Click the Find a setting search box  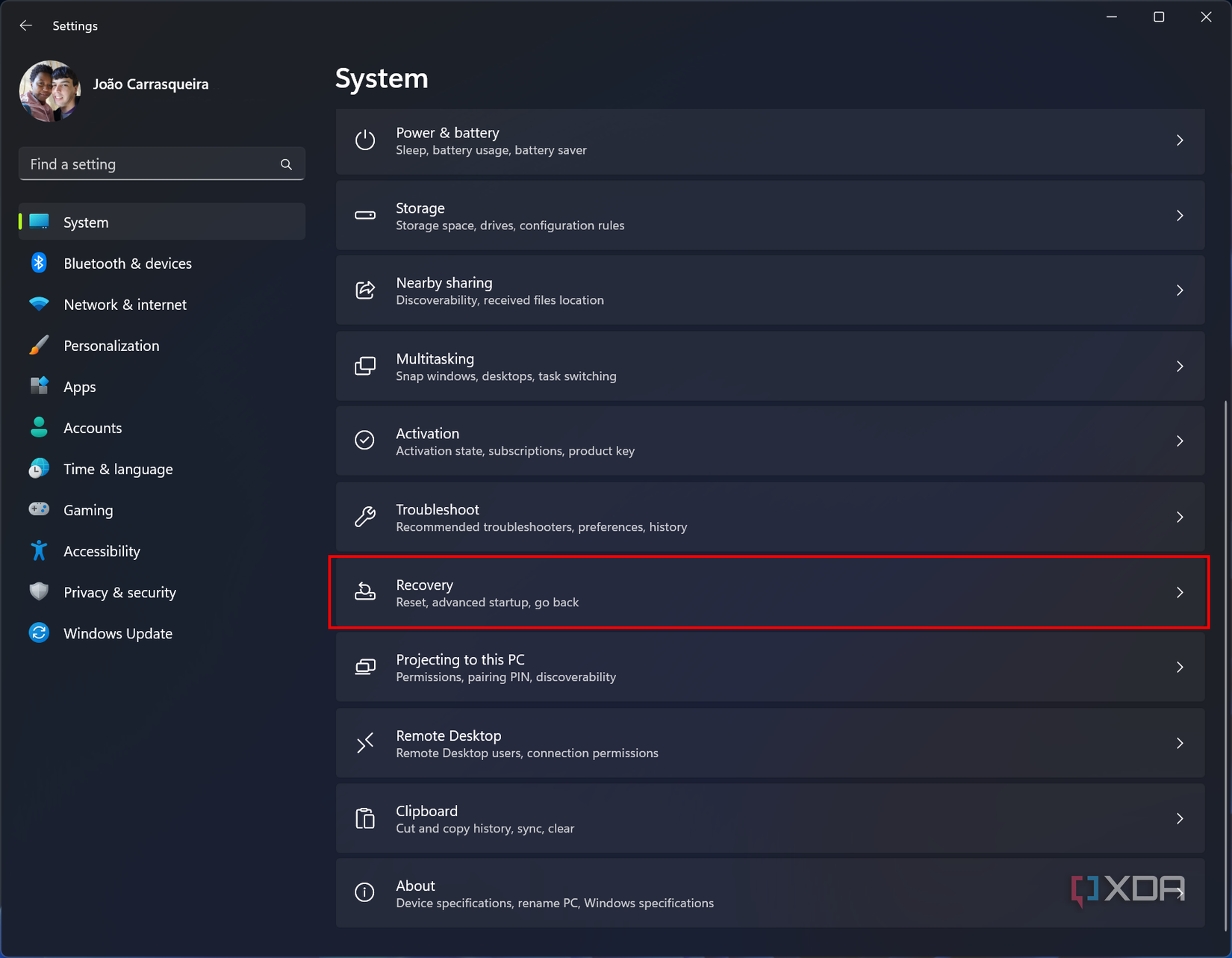coord(162,164)
